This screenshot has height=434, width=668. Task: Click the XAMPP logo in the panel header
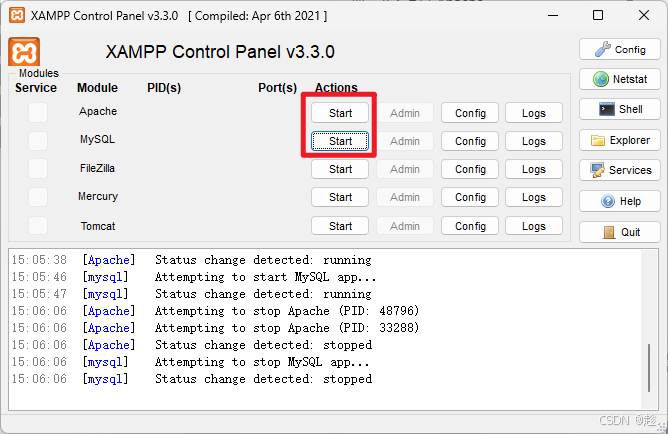tap(24, 52)
